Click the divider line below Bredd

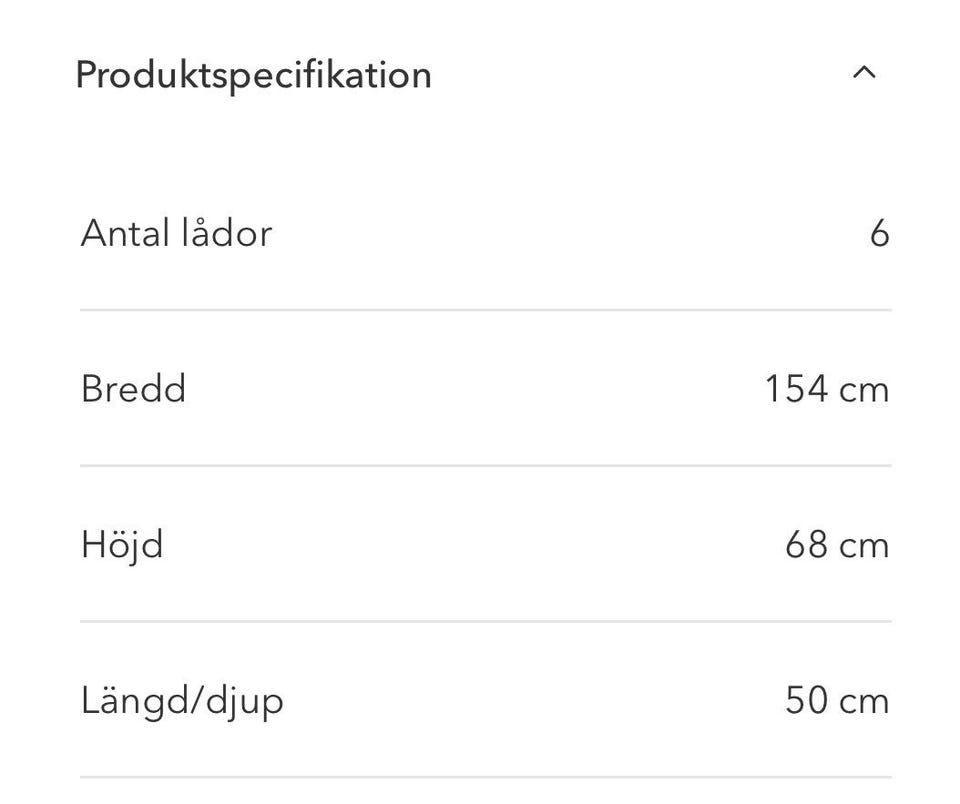coord(485,466)
